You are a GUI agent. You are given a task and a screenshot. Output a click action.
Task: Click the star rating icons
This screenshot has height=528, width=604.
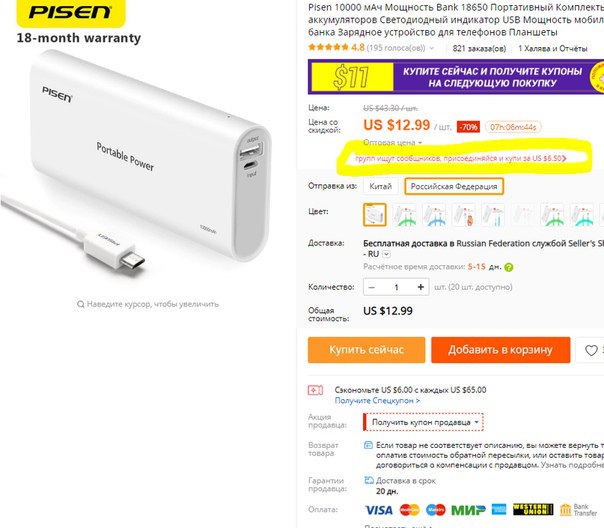pos(328,47)
